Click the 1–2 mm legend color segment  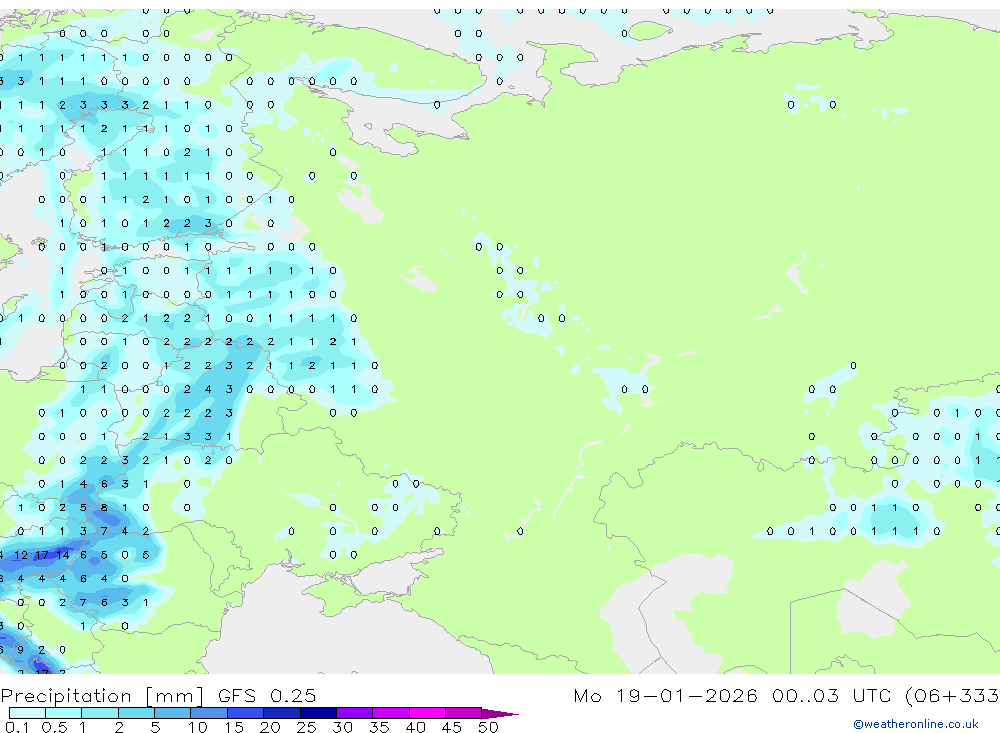click(x=99, y=713)
